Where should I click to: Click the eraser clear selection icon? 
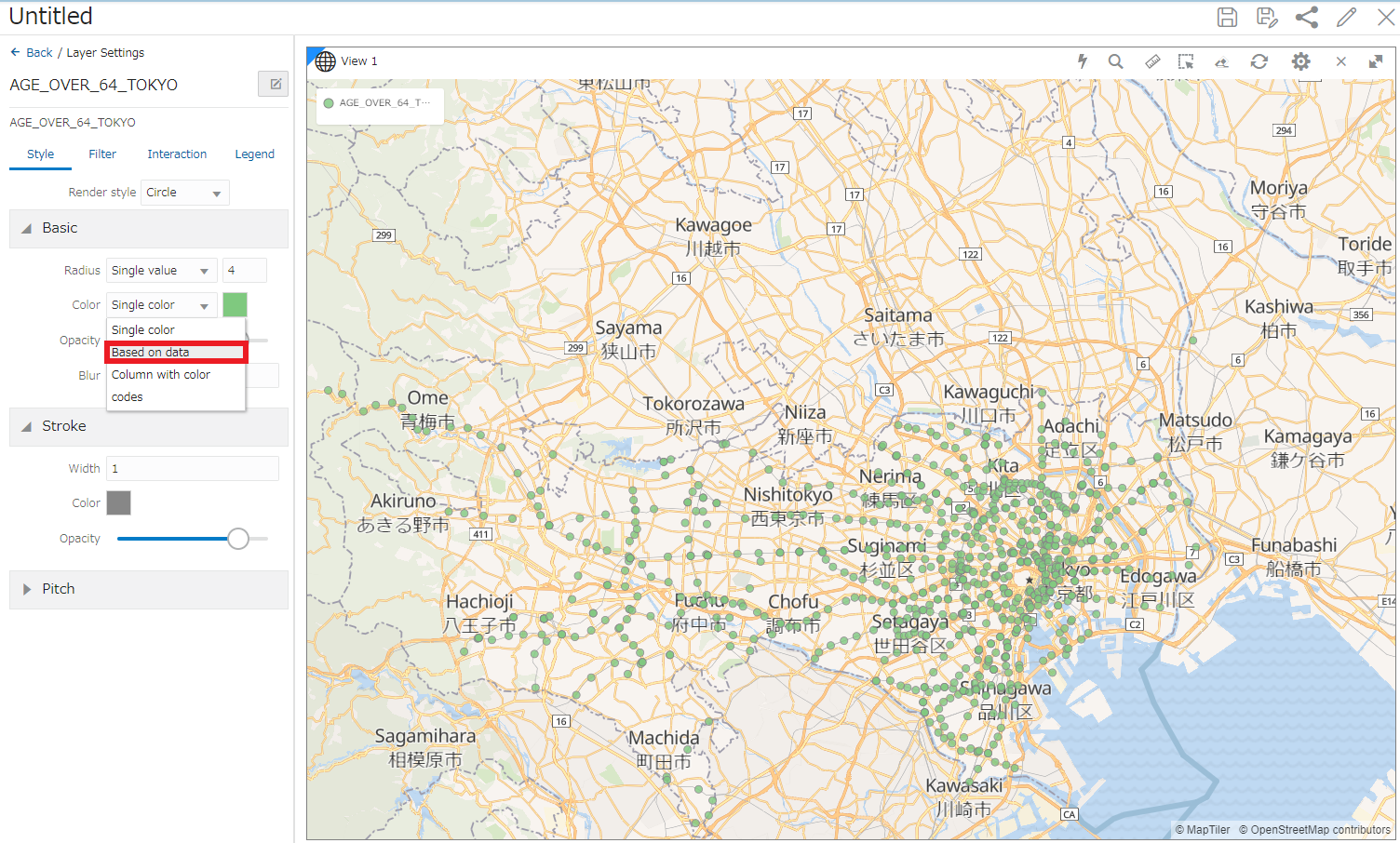[x=1221, y=62]
